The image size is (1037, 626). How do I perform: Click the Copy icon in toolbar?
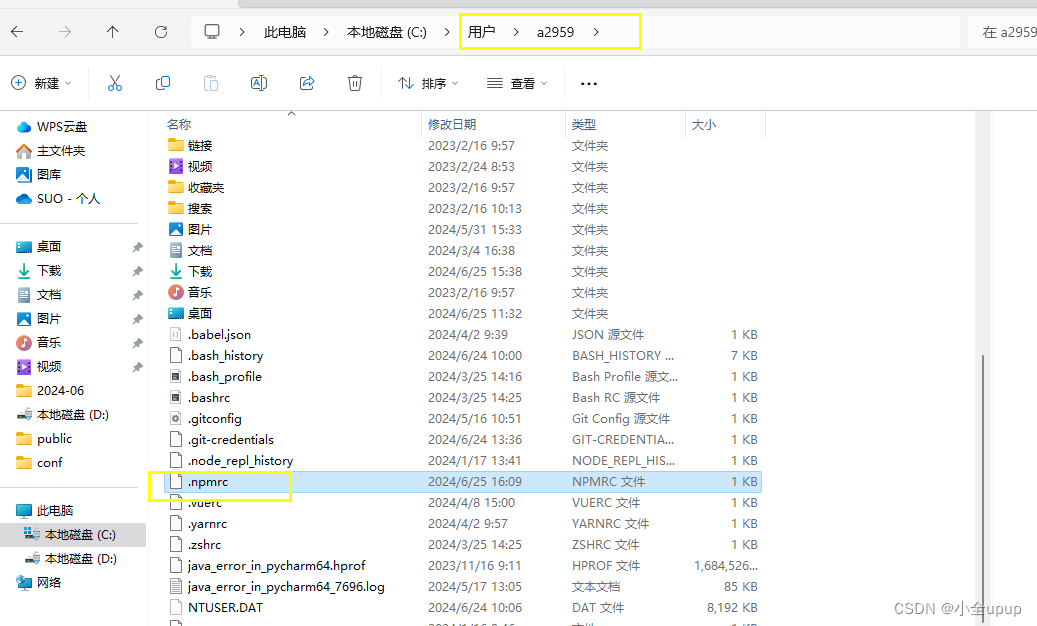coord(163,83)
